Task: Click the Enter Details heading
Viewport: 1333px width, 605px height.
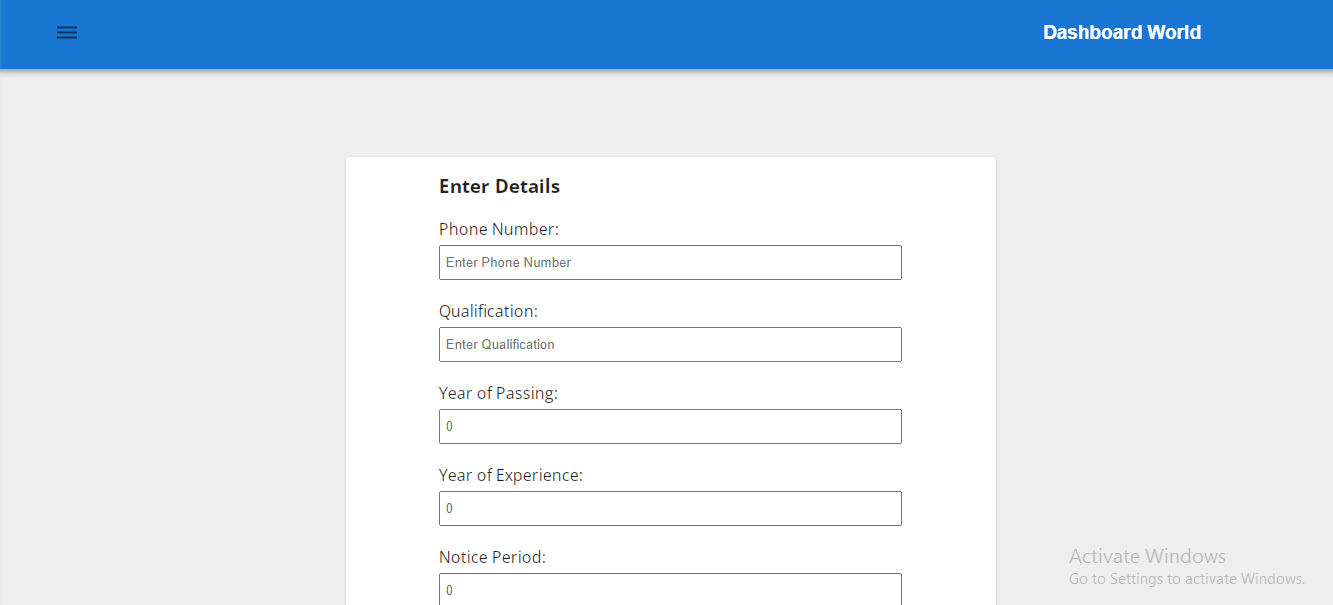Action: coord(499,186)
